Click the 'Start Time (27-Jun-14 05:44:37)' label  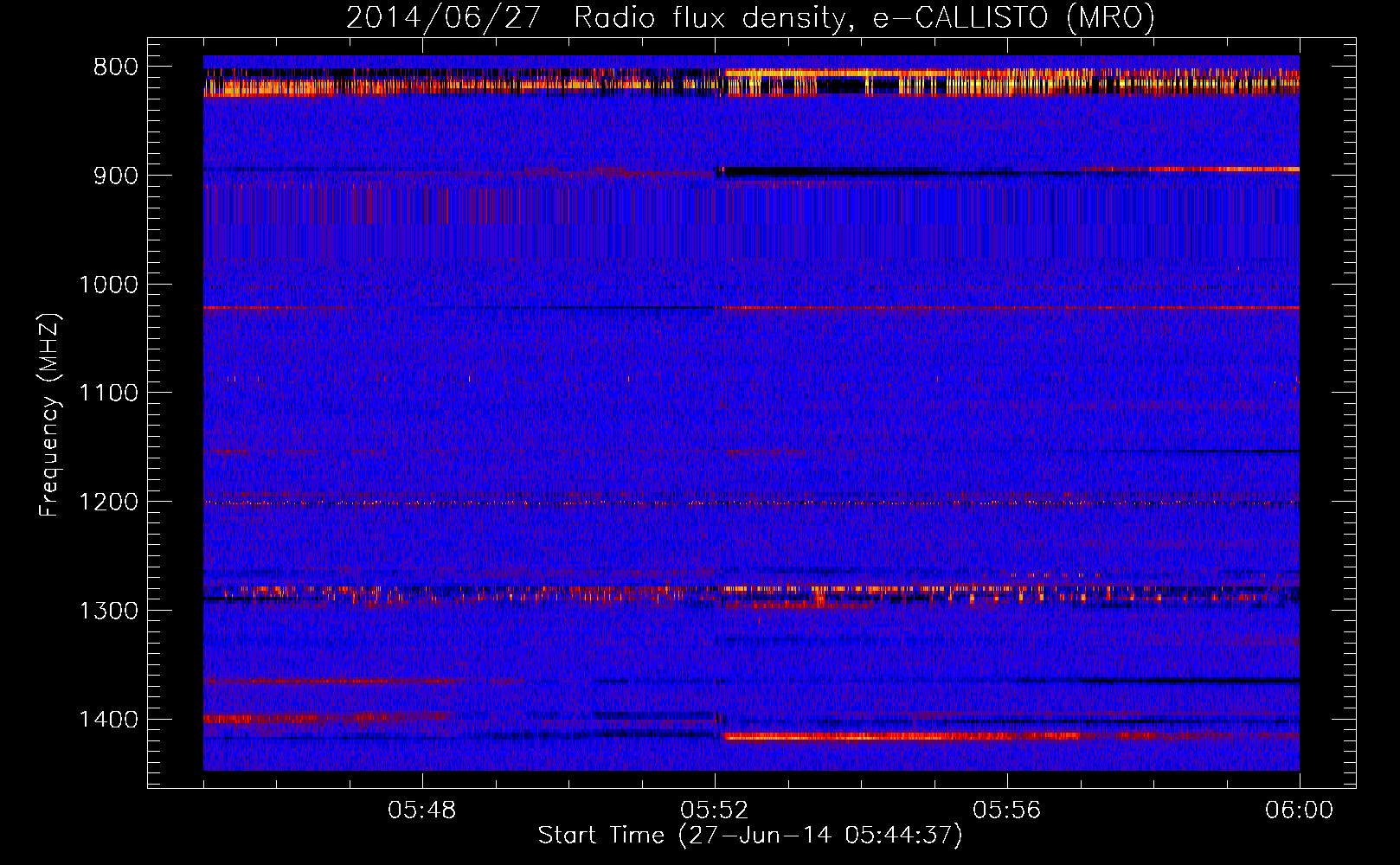750,836
